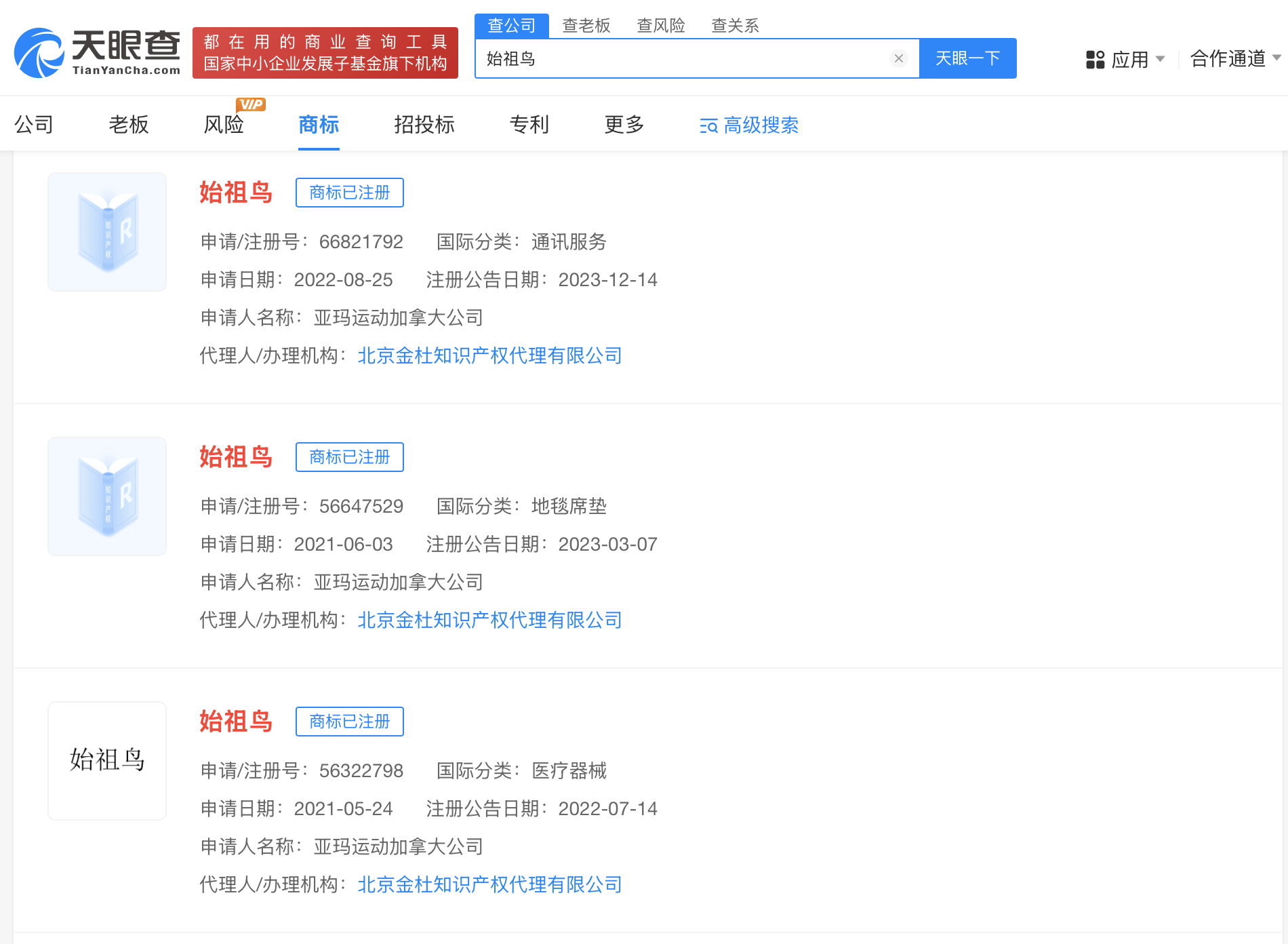This screenshot has height=944, width=1288.
Task: Switch to the 专利 results tab
Action: click(529, 125)
